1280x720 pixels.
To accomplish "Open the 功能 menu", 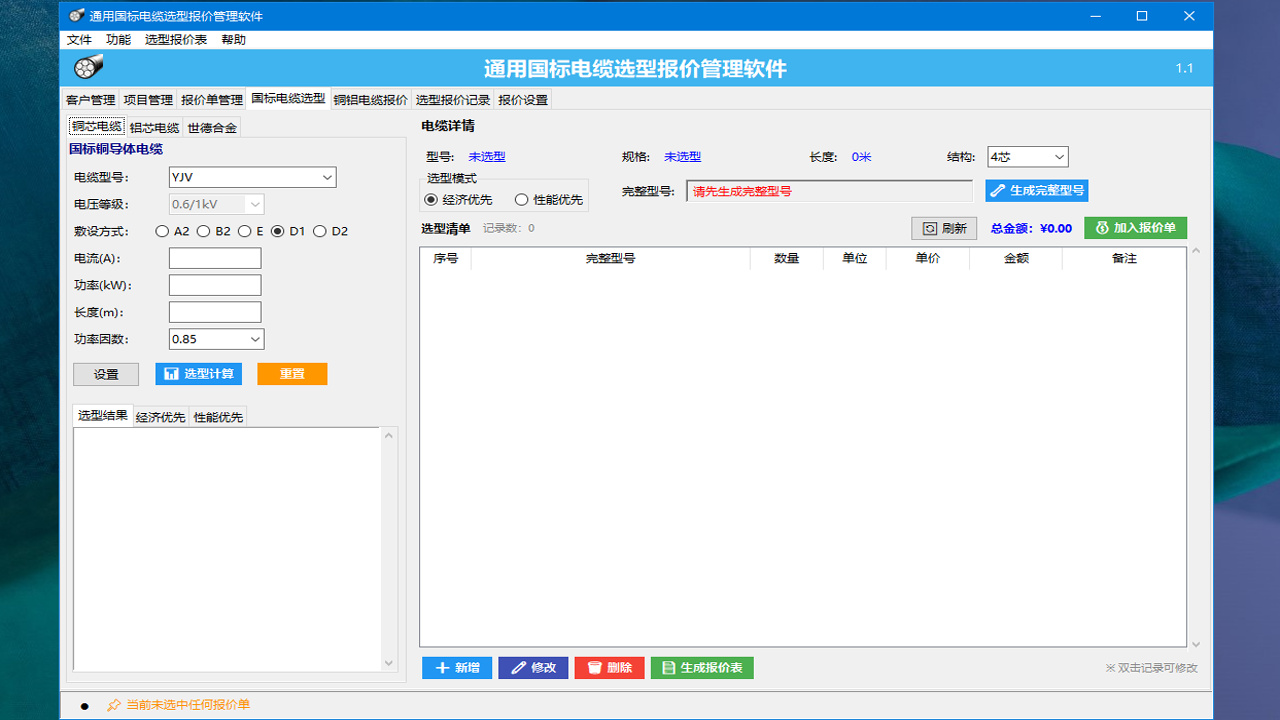I will click(x=118, y=40).
